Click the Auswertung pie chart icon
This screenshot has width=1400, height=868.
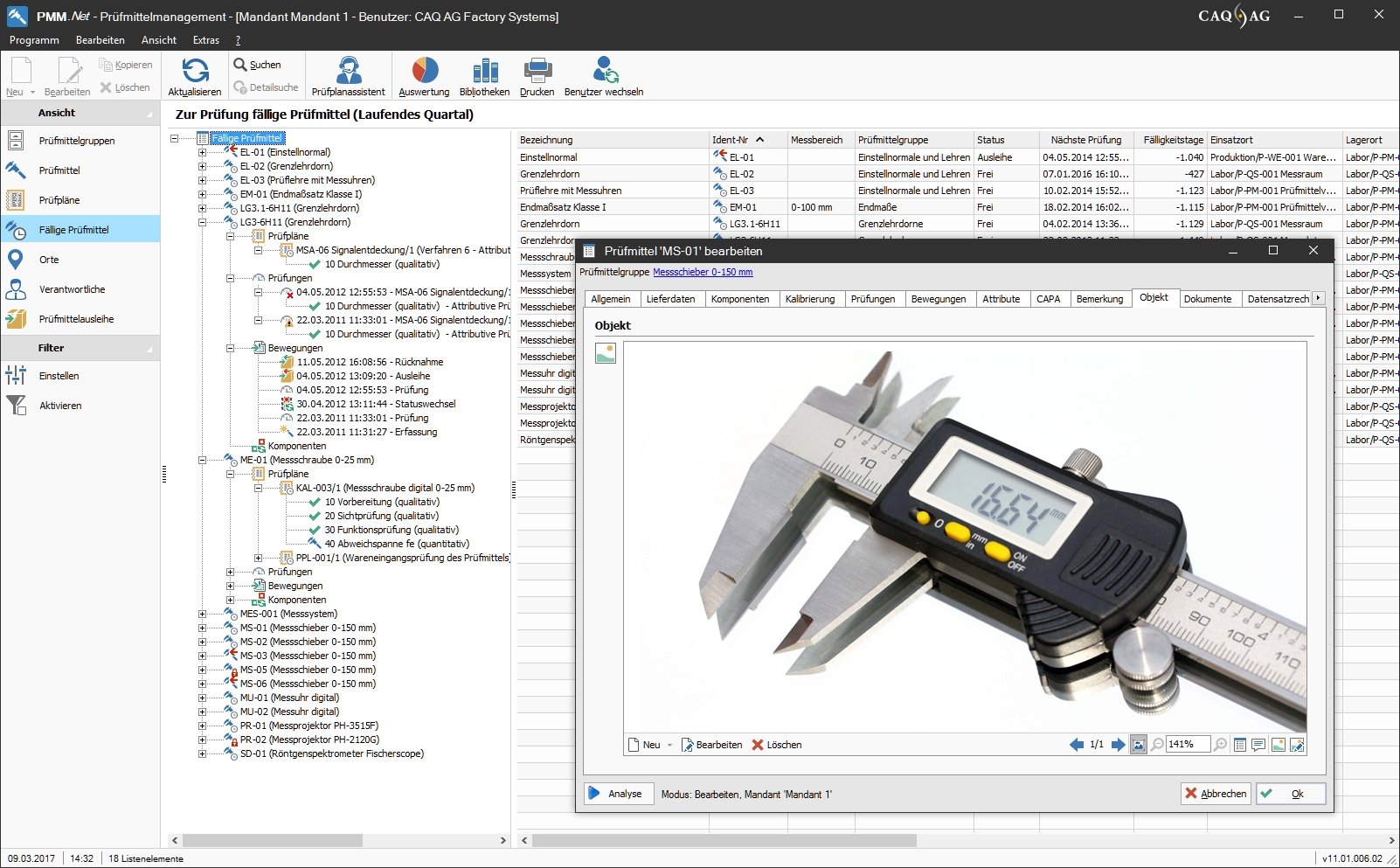pyautogui.click(x=424, y=71)
